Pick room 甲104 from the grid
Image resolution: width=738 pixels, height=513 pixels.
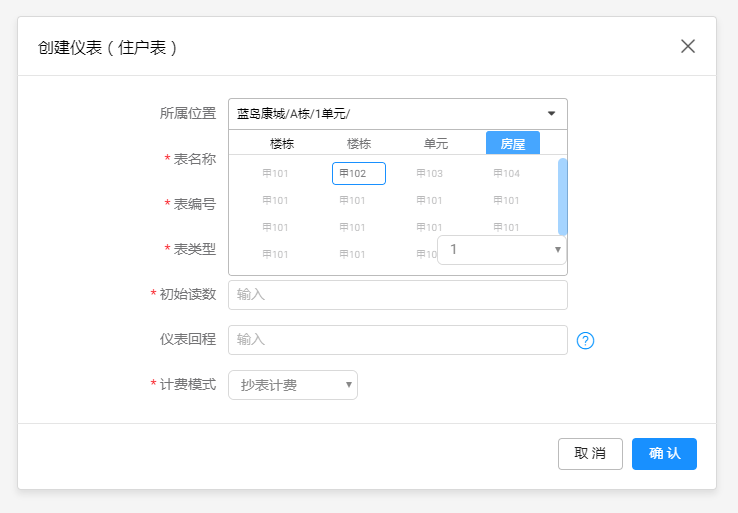point(506,173)
